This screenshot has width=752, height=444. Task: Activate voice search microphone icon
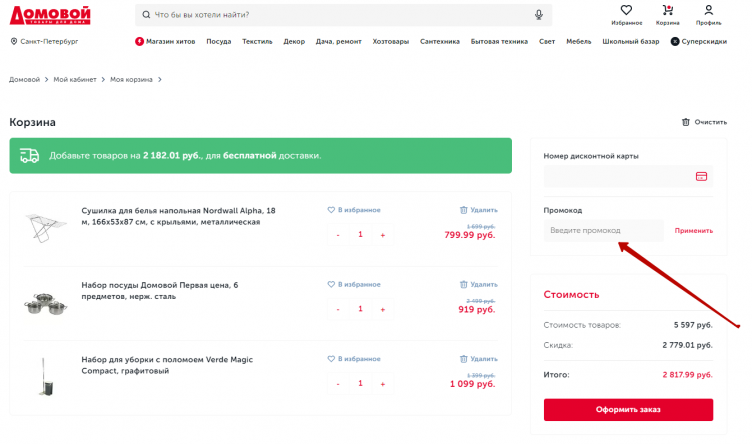point(539,15)
